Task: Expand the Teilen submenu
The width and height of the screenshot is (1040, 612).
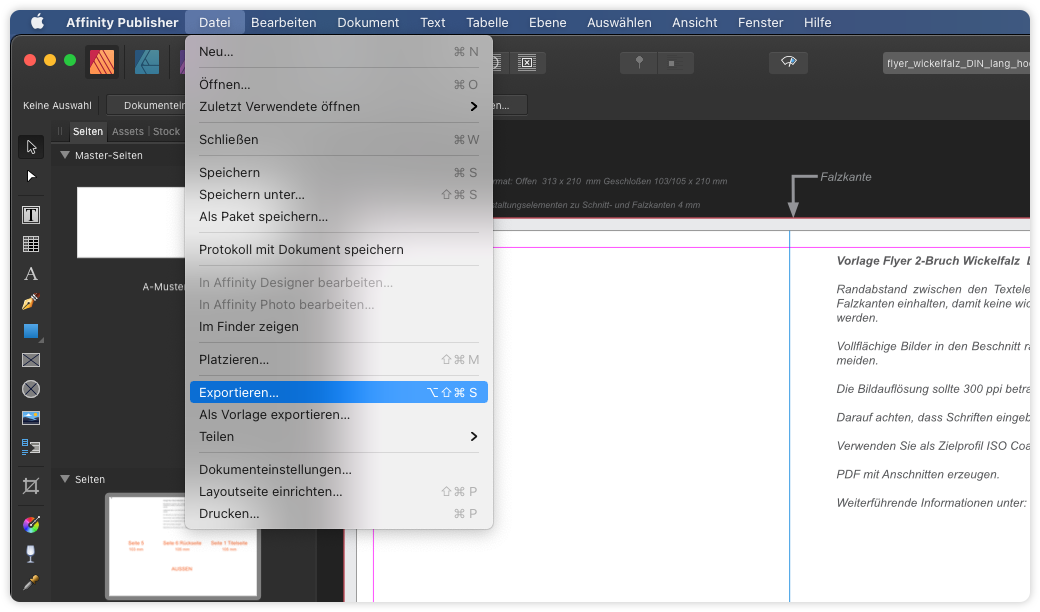Action: click(339, 436)
